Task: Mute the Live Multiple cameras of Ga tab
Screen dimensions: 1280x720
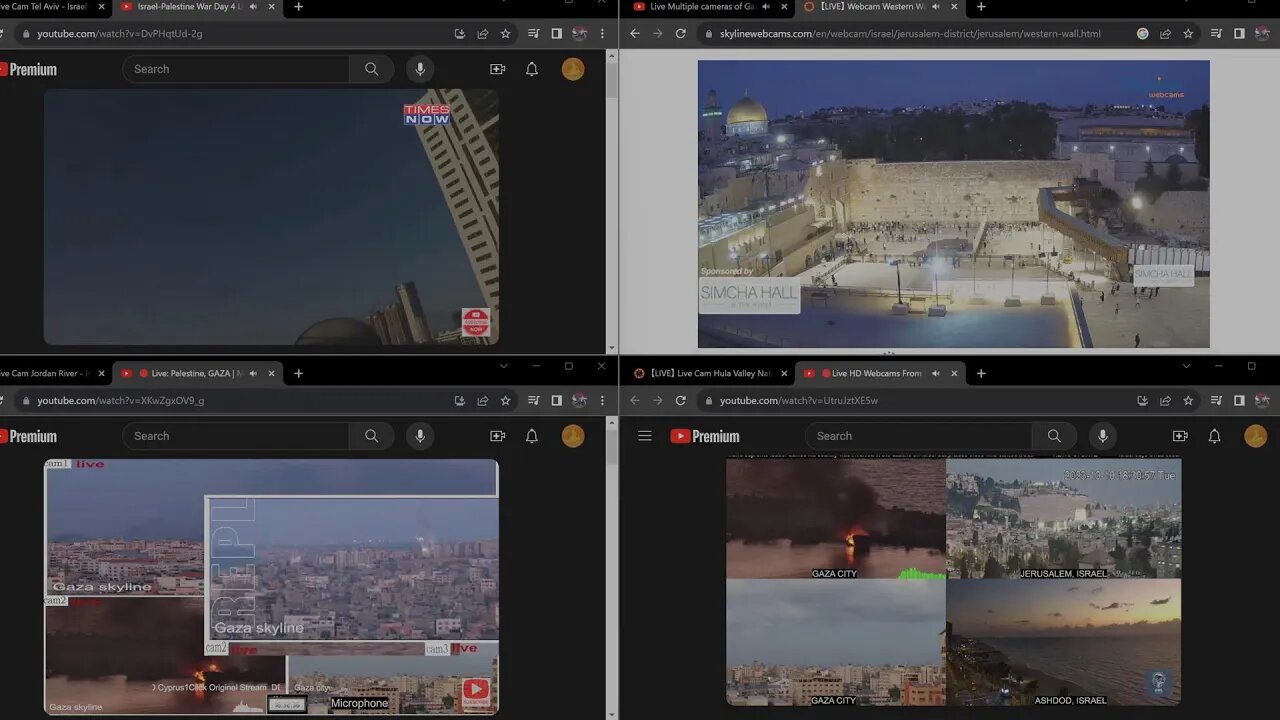Action: tap(766, 7)
